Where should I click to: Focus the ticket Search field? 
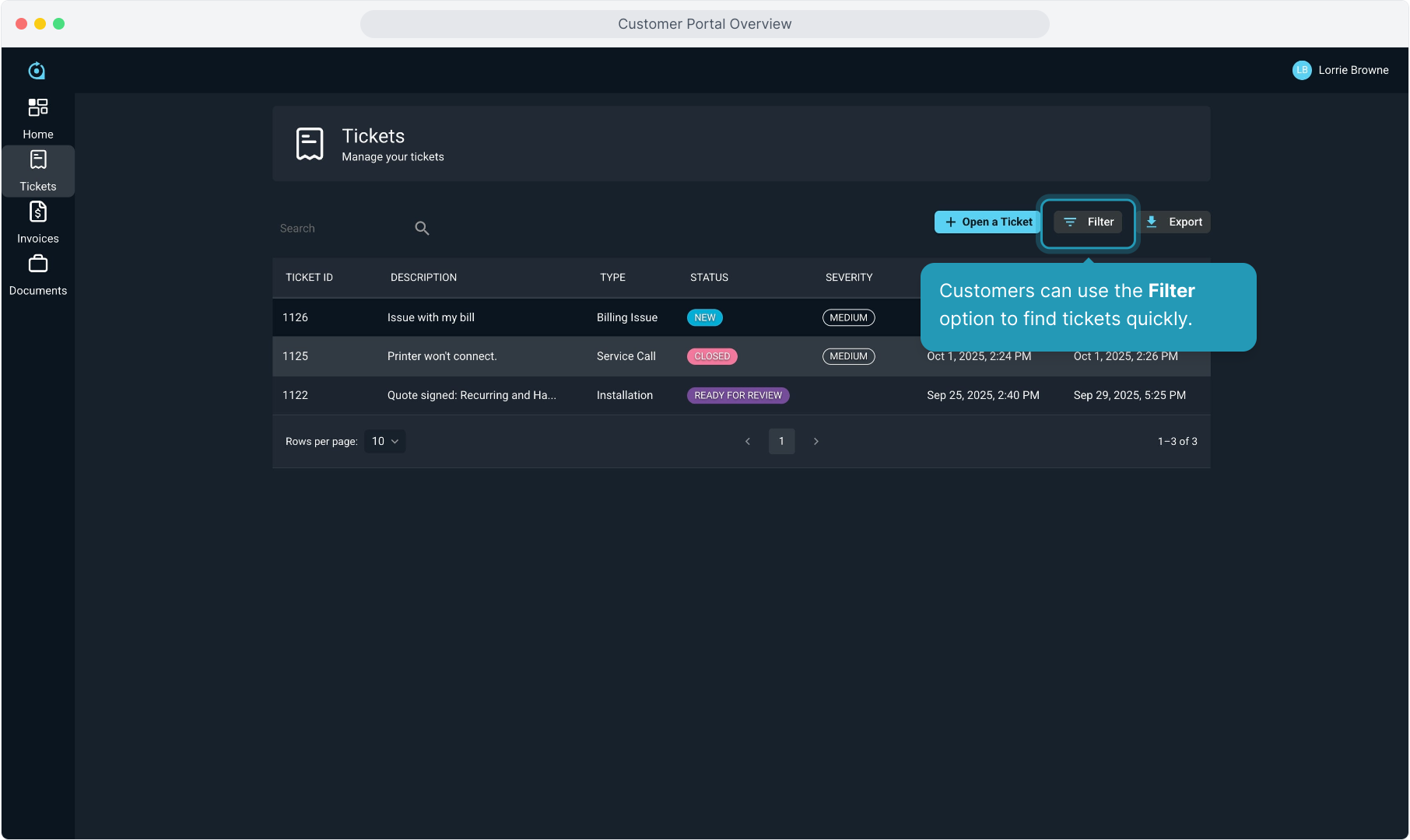[342, 228]
